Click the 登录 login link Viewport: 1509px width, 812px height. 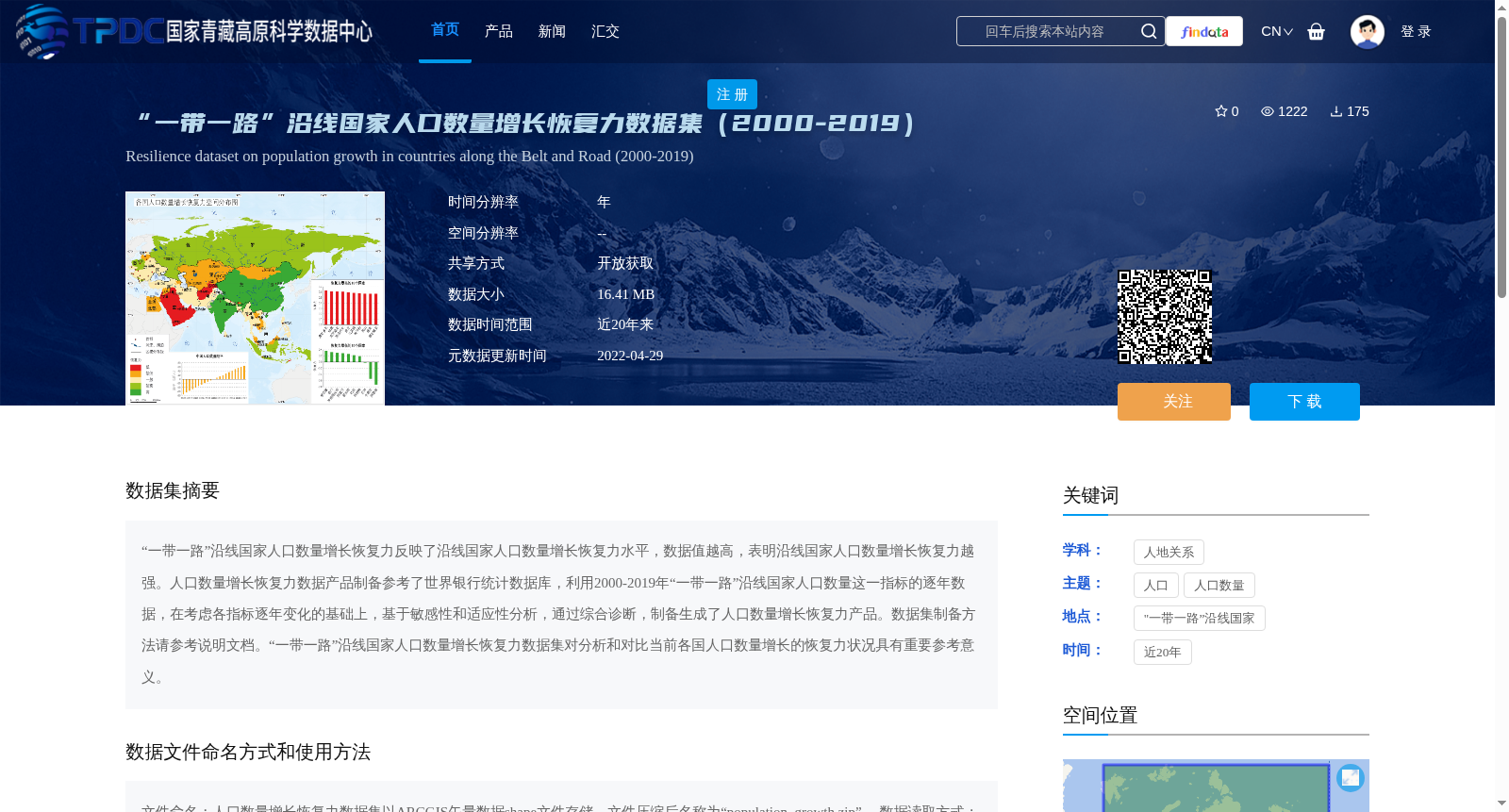[x=1416, y=31]
